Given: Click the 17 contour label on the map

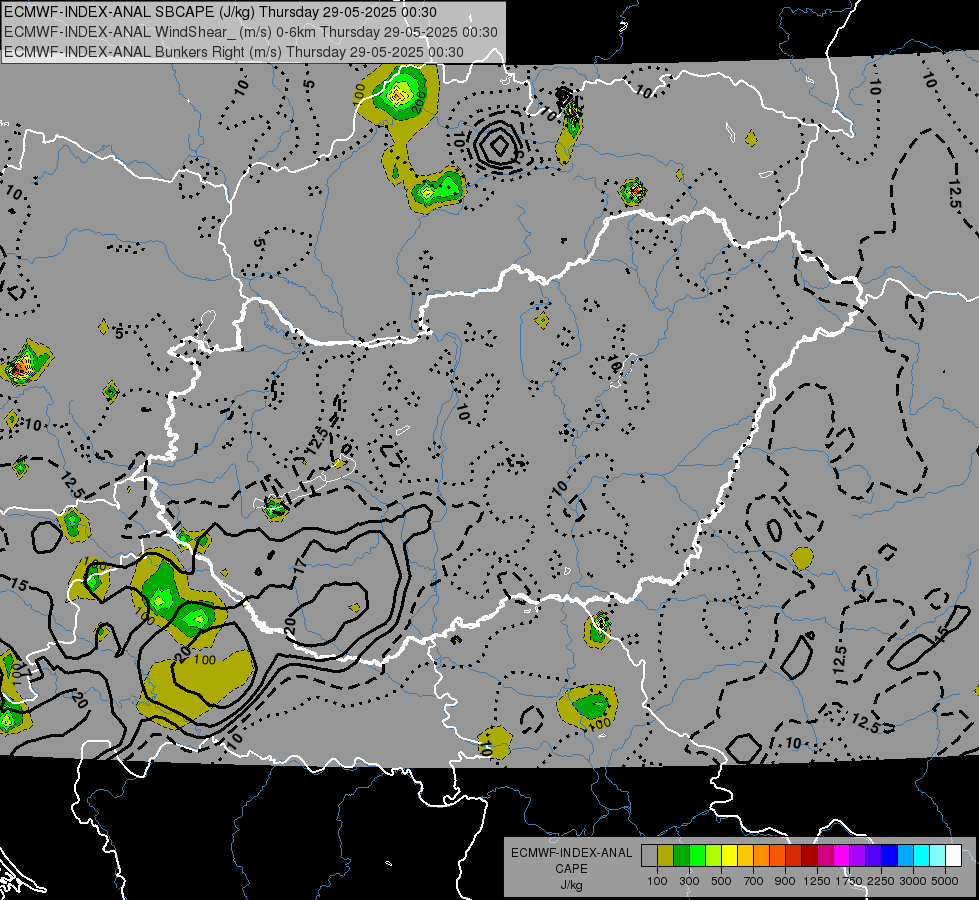Looking at the screenshot, I should click(301, 566).
